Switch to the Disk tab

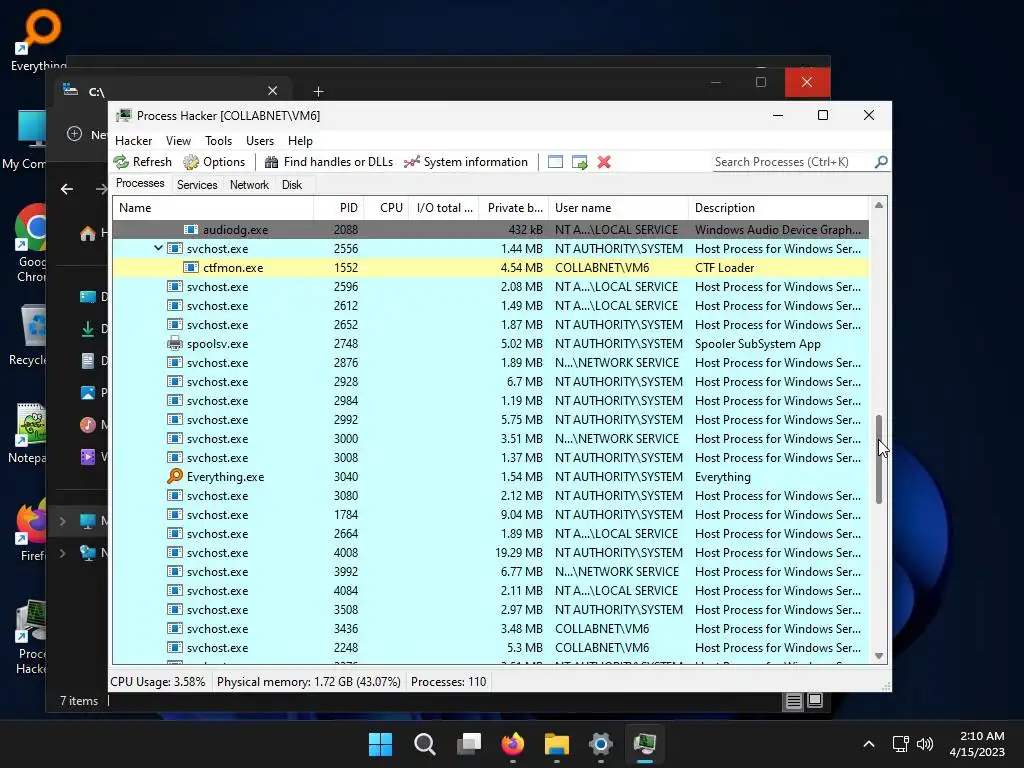coord(292,185)
